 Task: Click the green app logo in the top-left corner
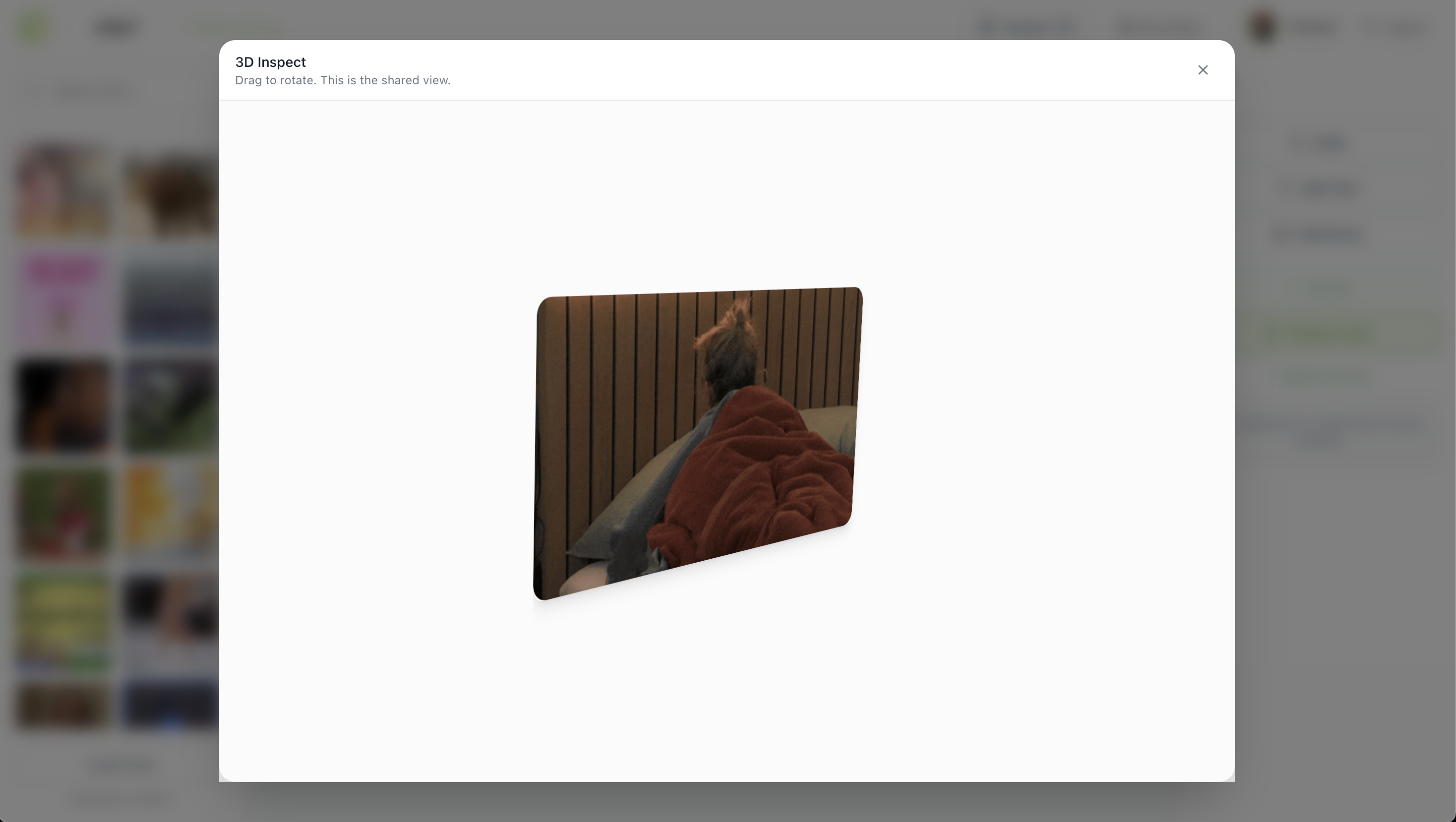coord(33,27)
